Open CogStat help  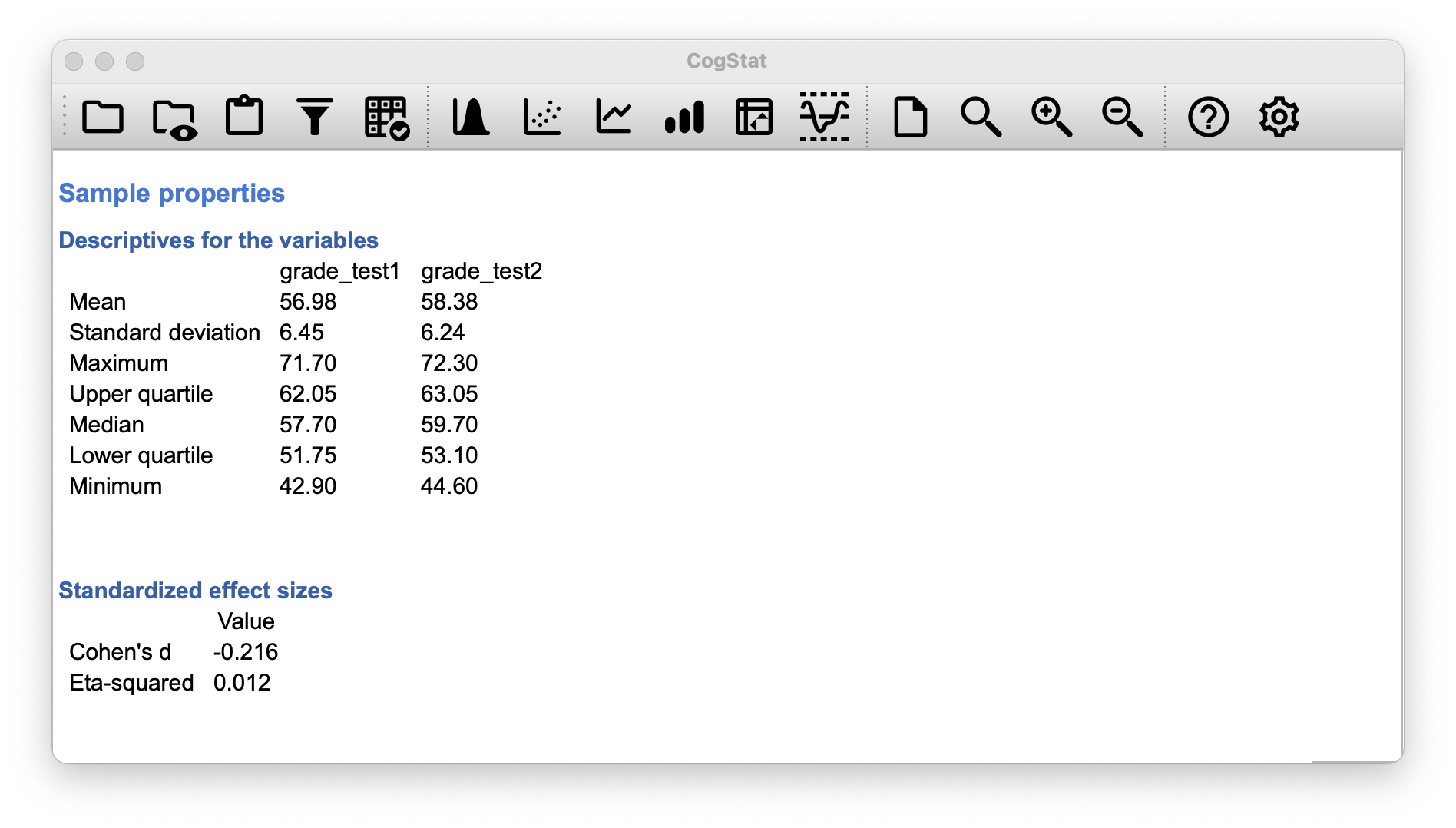(x=1208, y=117)
